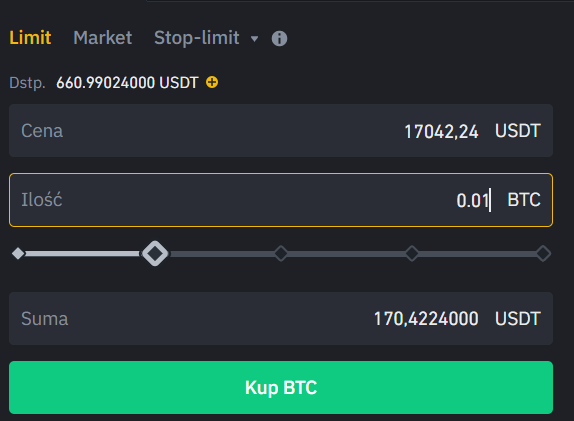Click the 17042,24 price value
This screenshot has height=421, width=574.
(441, 131)
